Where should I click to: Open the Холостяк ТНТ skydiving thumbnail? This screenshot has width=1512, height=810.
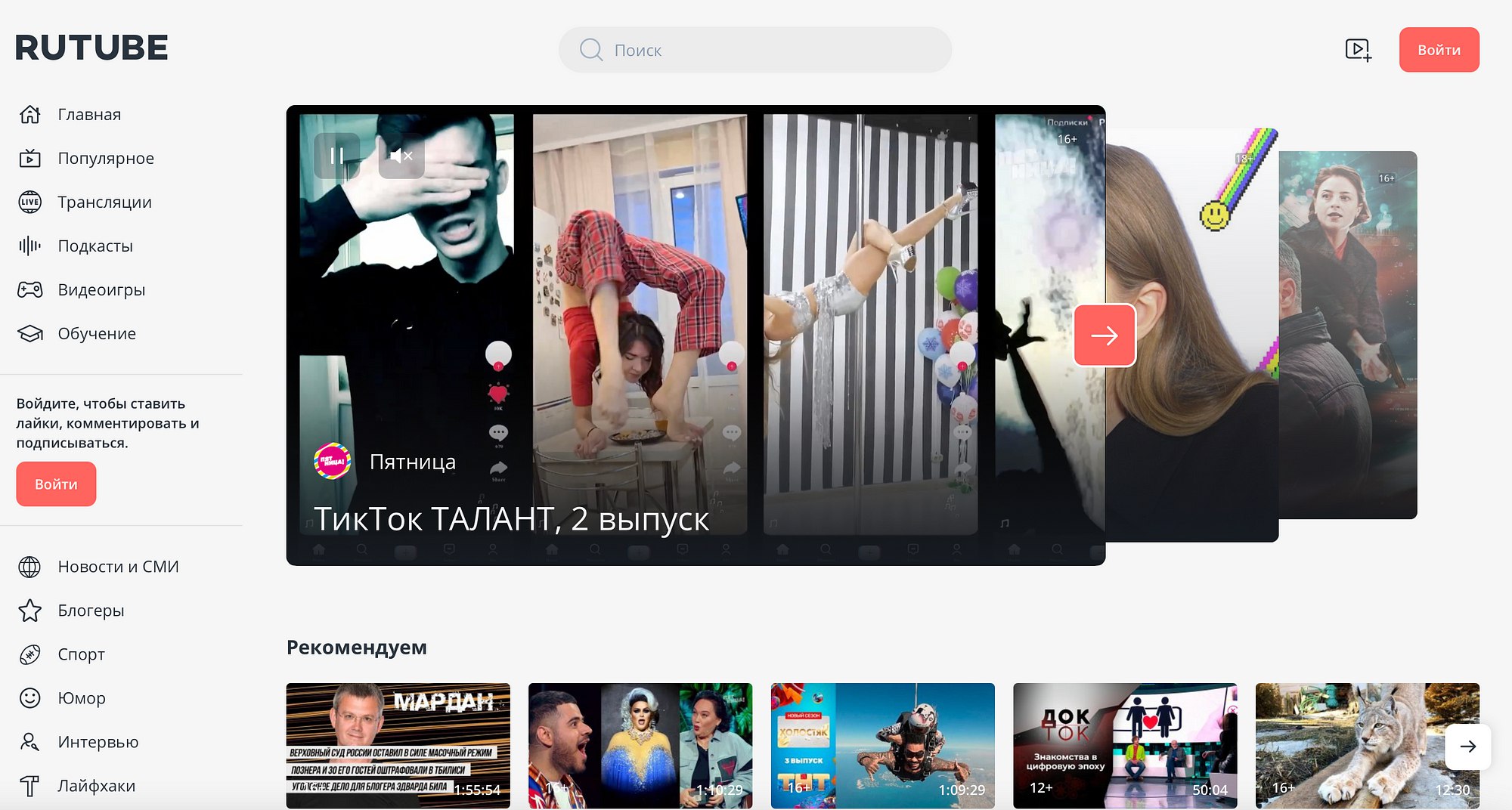(883, 746)
